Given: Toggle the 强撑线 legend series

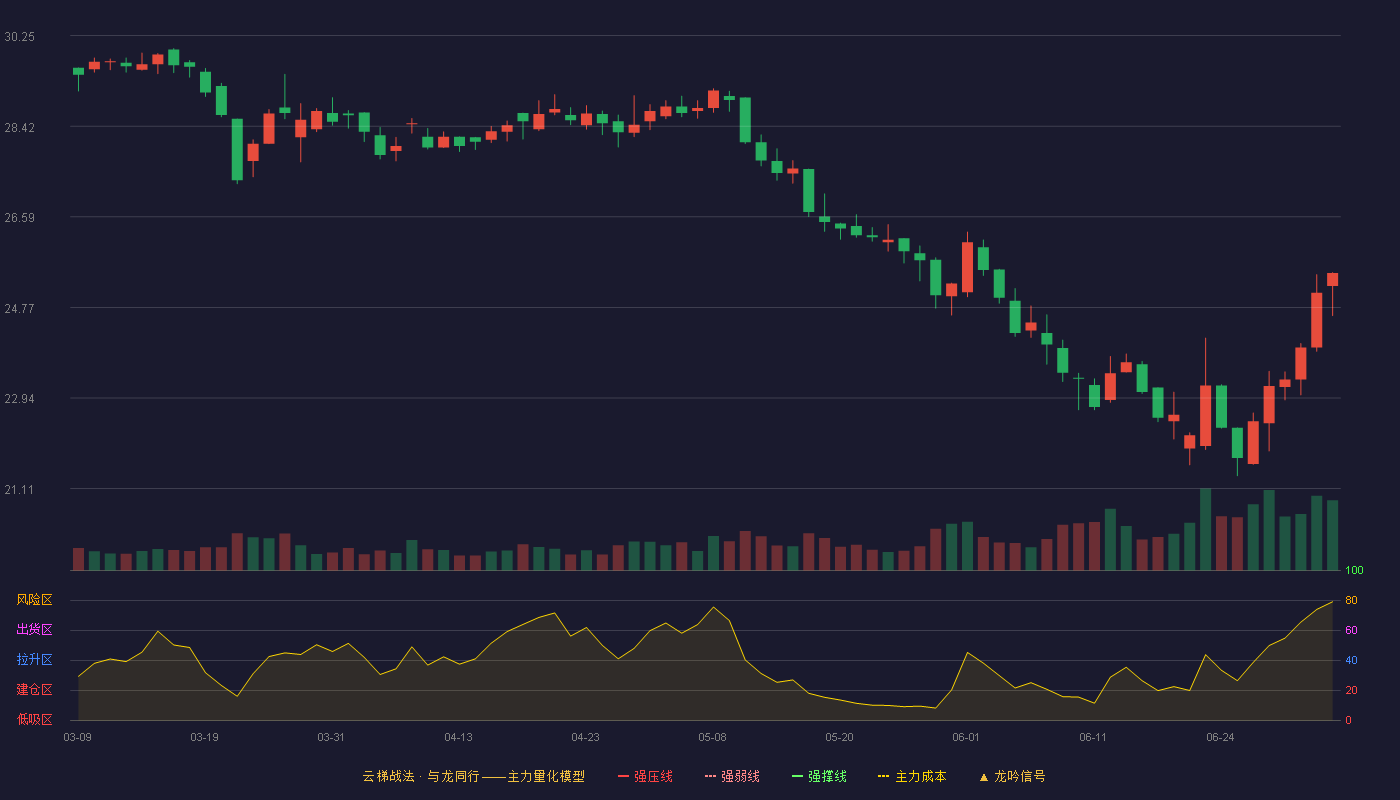Looking at the screenshot, I should point(819,776).
